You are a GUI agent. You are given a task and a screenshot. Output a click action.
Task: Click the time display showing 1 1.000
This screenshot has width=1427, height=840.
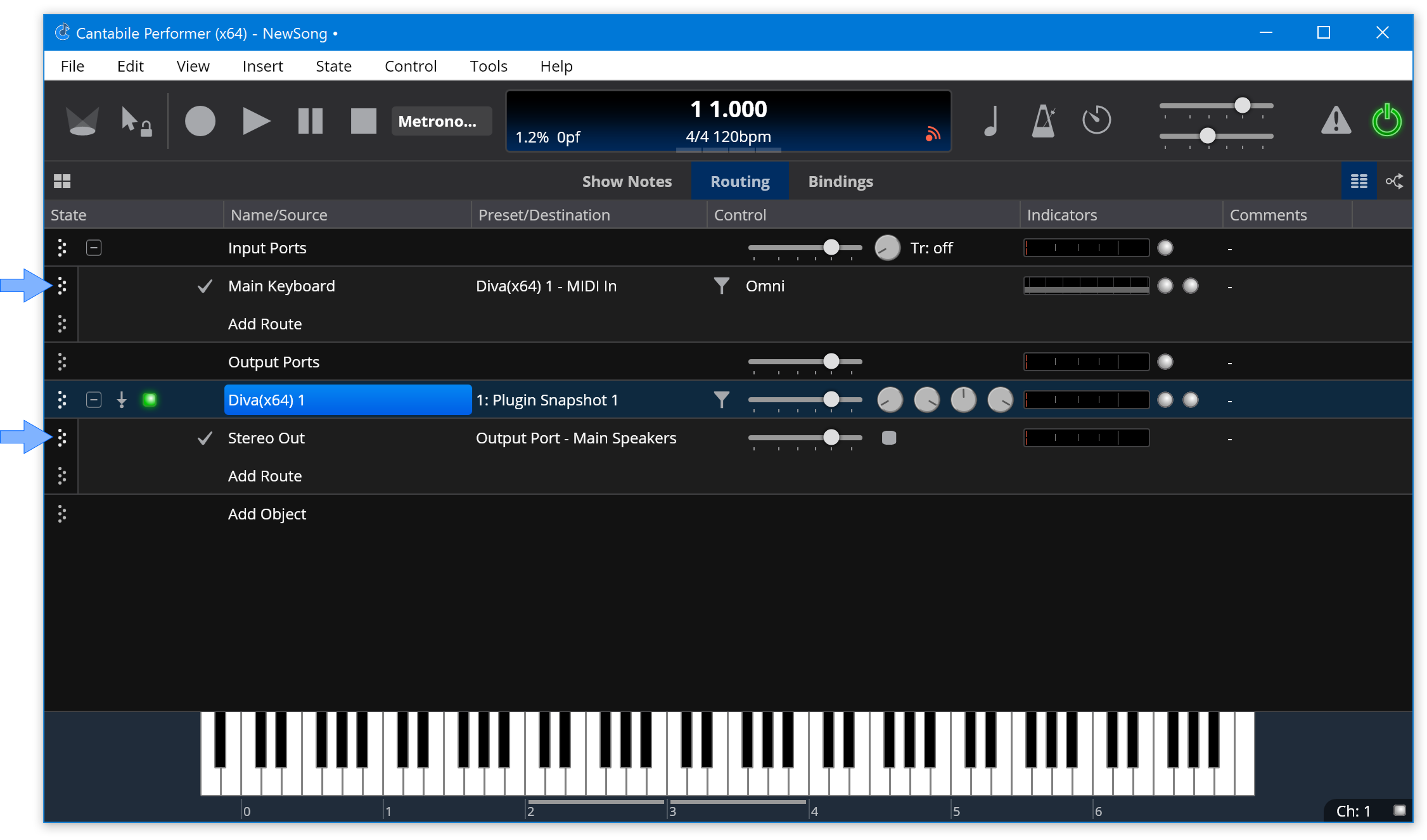click(x=729, y=109)
